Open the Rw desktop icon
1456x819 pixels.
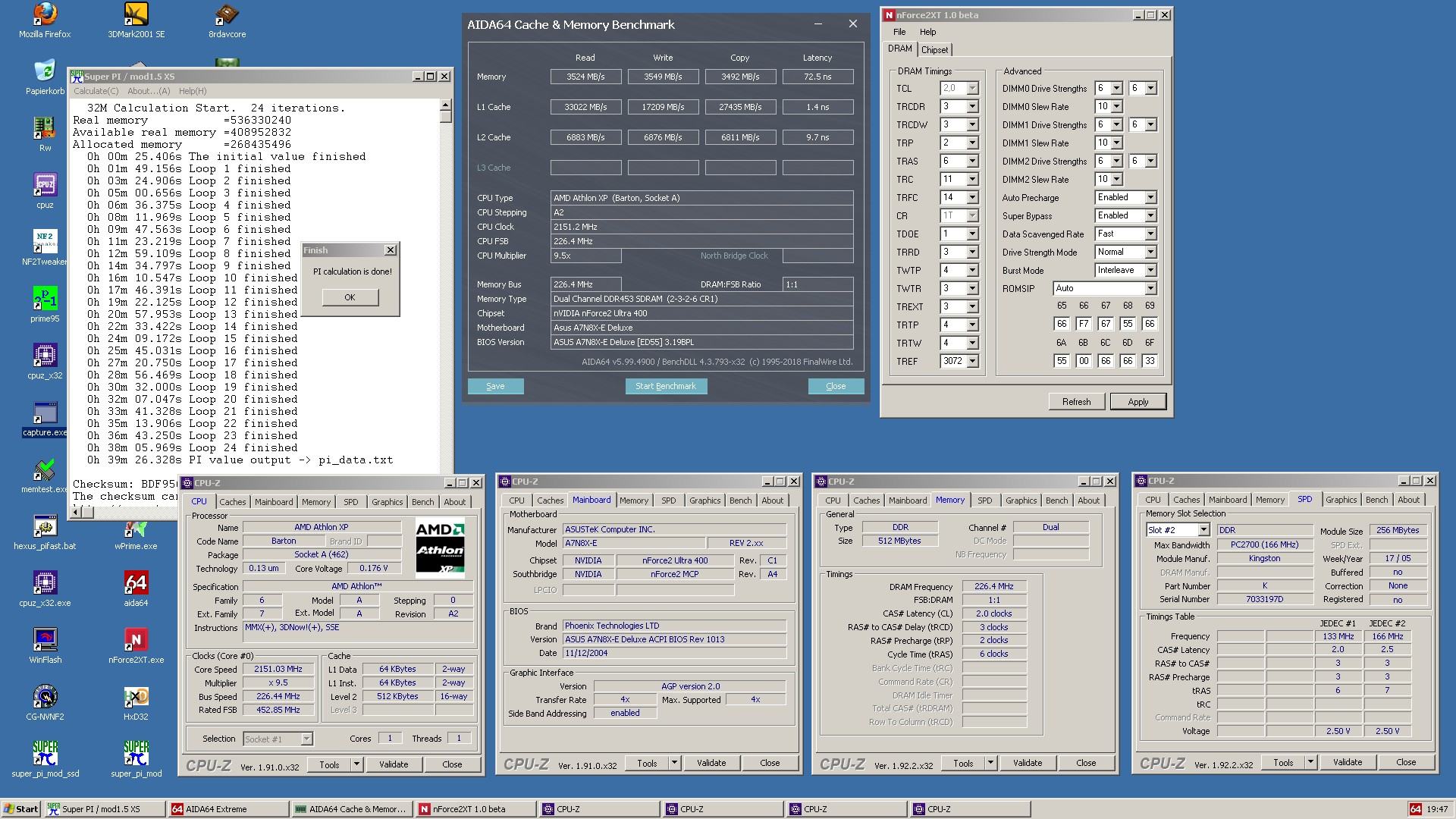[x=45, y=133]
